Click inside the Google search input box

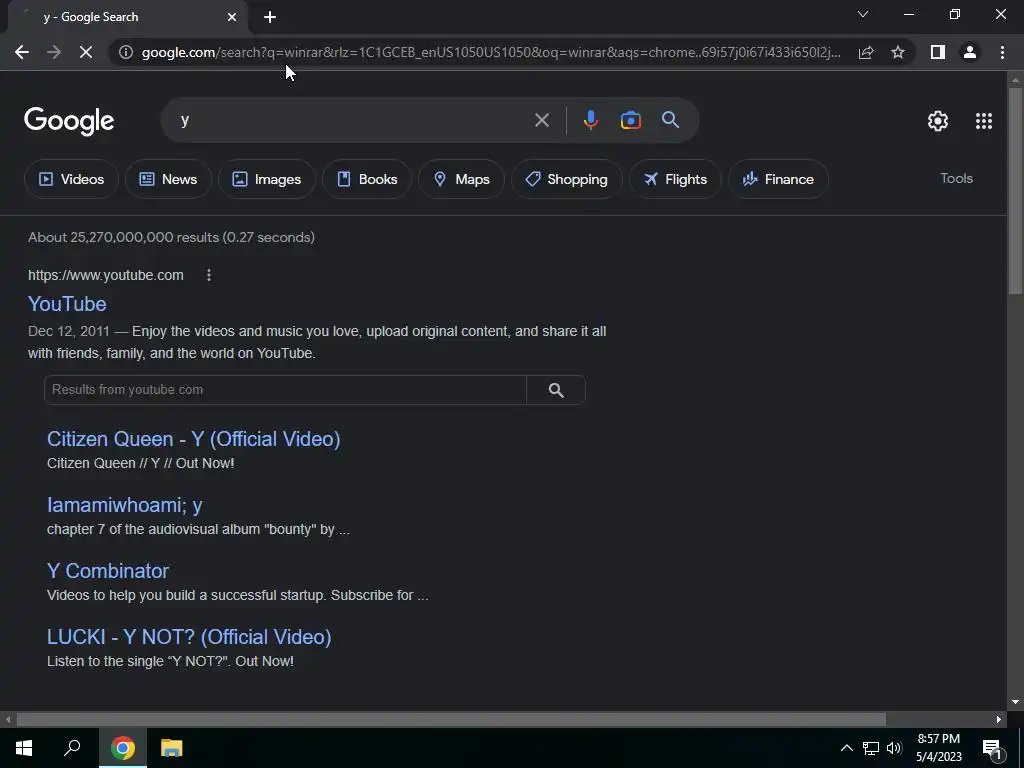click(353, 120)
